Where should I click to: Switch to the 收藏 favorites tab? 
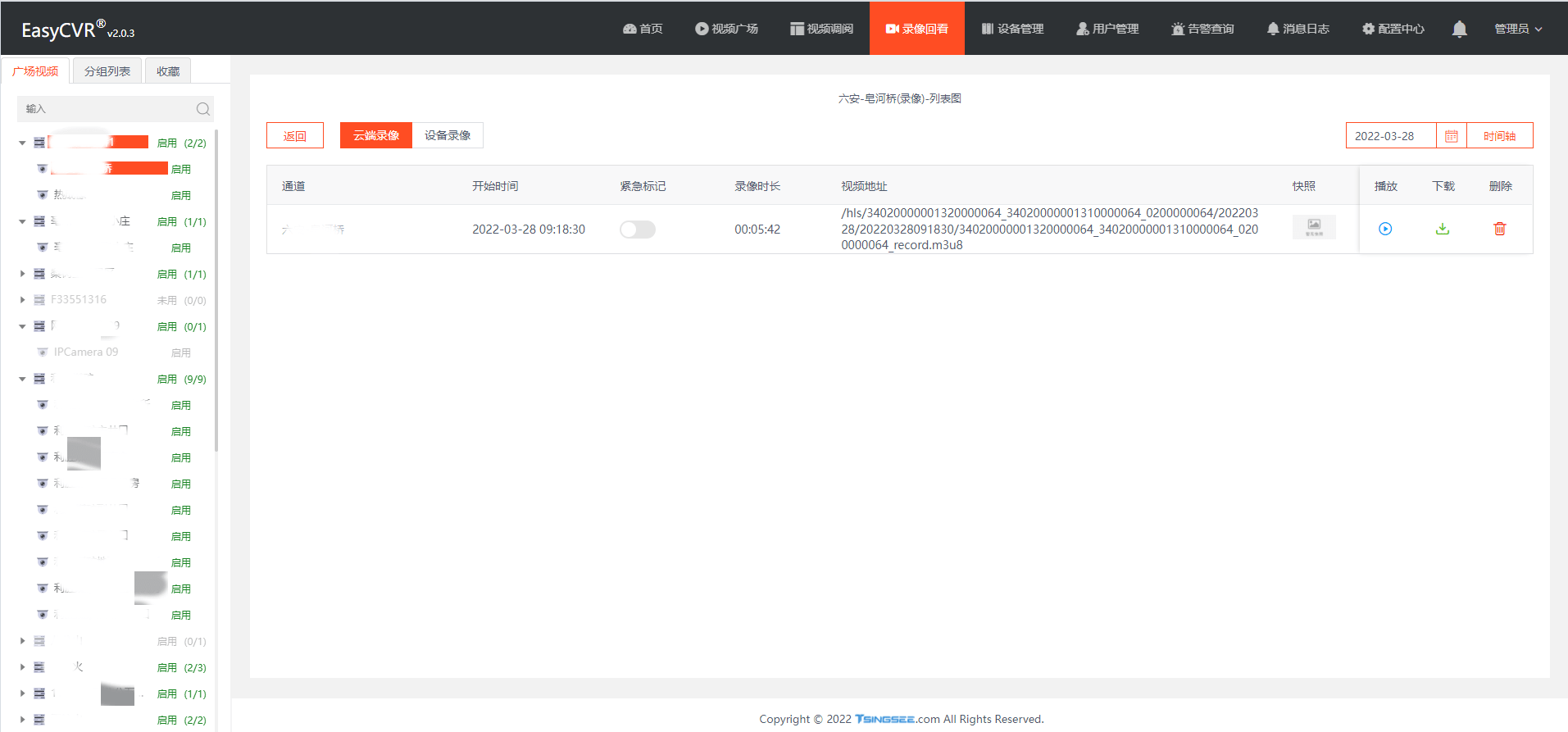(168, 71)
